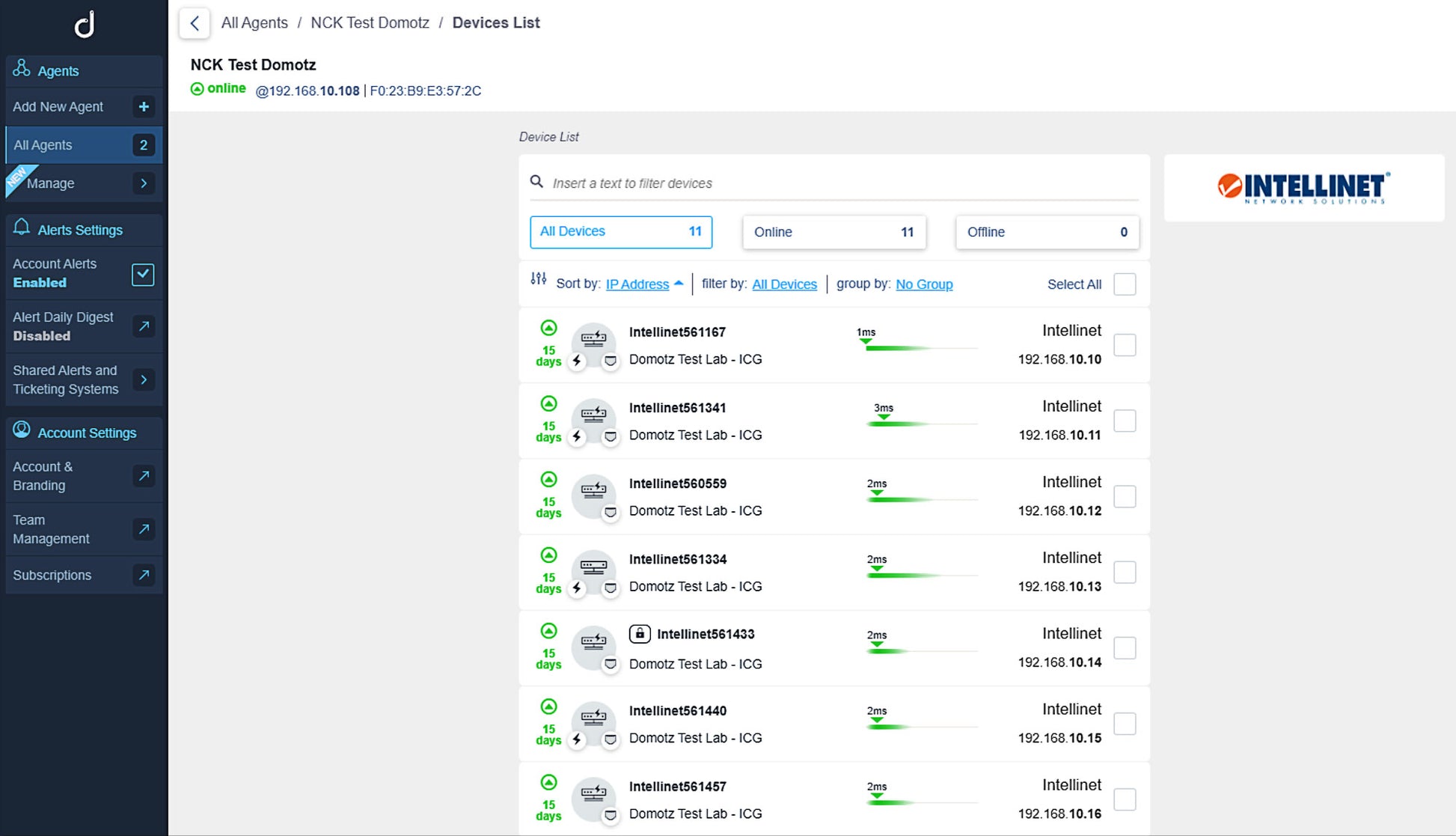Toggle the Account Alerts Enabled checkbox
The height and width of the screenshot is (836, 1456).
[x=143, y=274]
